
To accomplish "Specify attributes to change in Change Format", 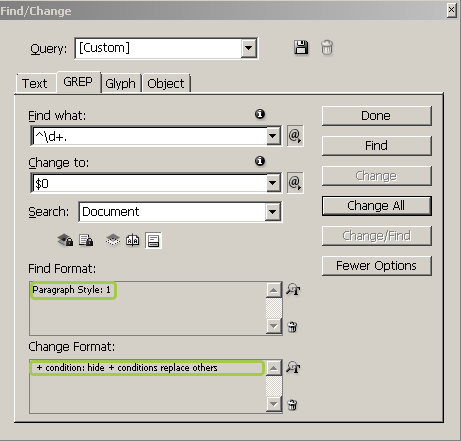I will click(293, 367).
